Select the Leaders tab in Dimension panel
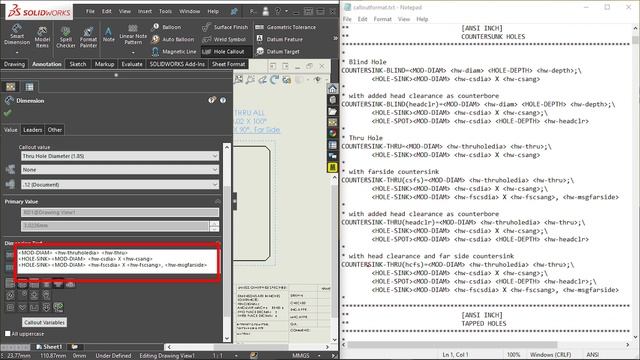Screen dimensions: 640x360 pos(33,130)
